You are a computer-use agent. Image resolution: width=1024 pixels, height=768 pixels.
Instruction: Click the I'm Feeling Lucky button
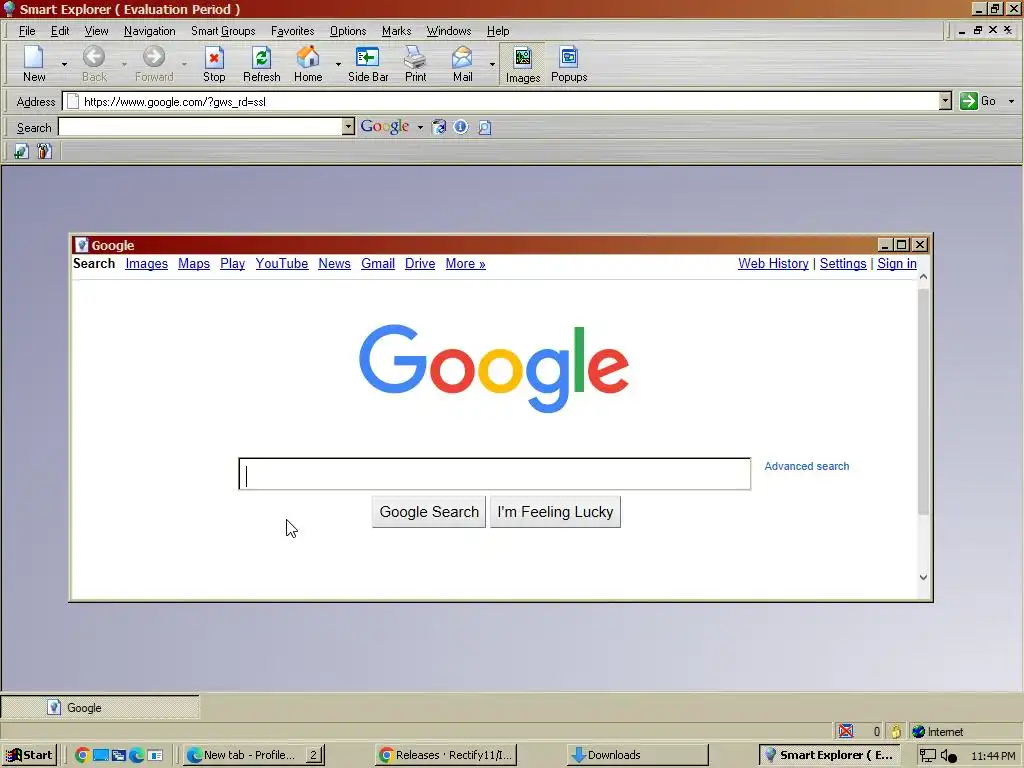(555, 512)
